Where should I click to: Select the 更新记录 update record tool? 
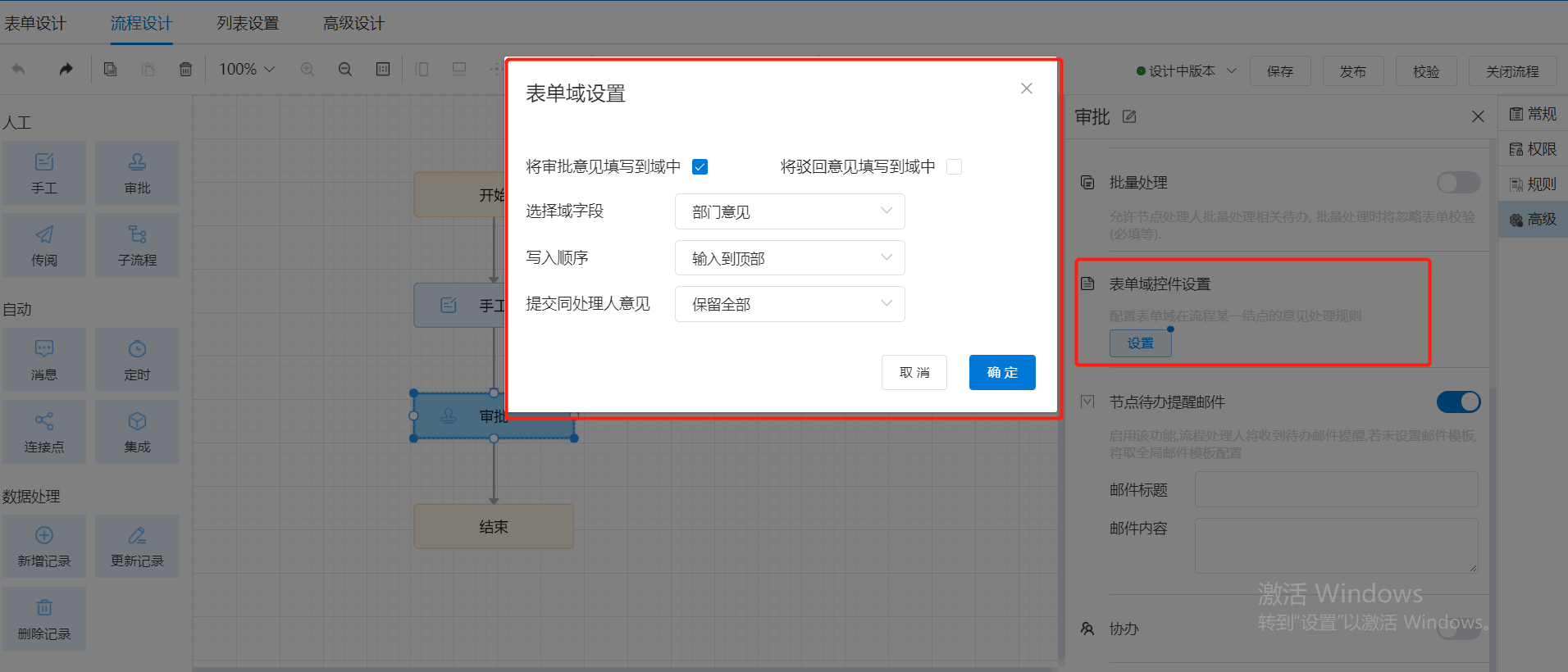(x=137, y=547)
